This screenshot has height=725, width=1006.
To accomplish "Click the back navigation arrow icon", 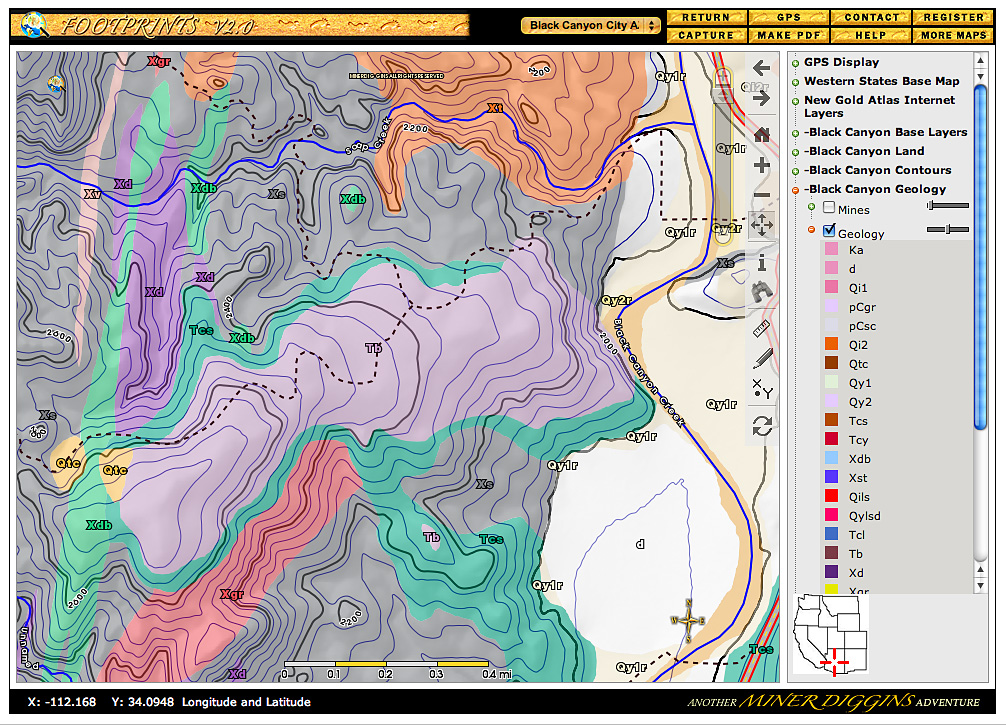I will tap(761, 68).
